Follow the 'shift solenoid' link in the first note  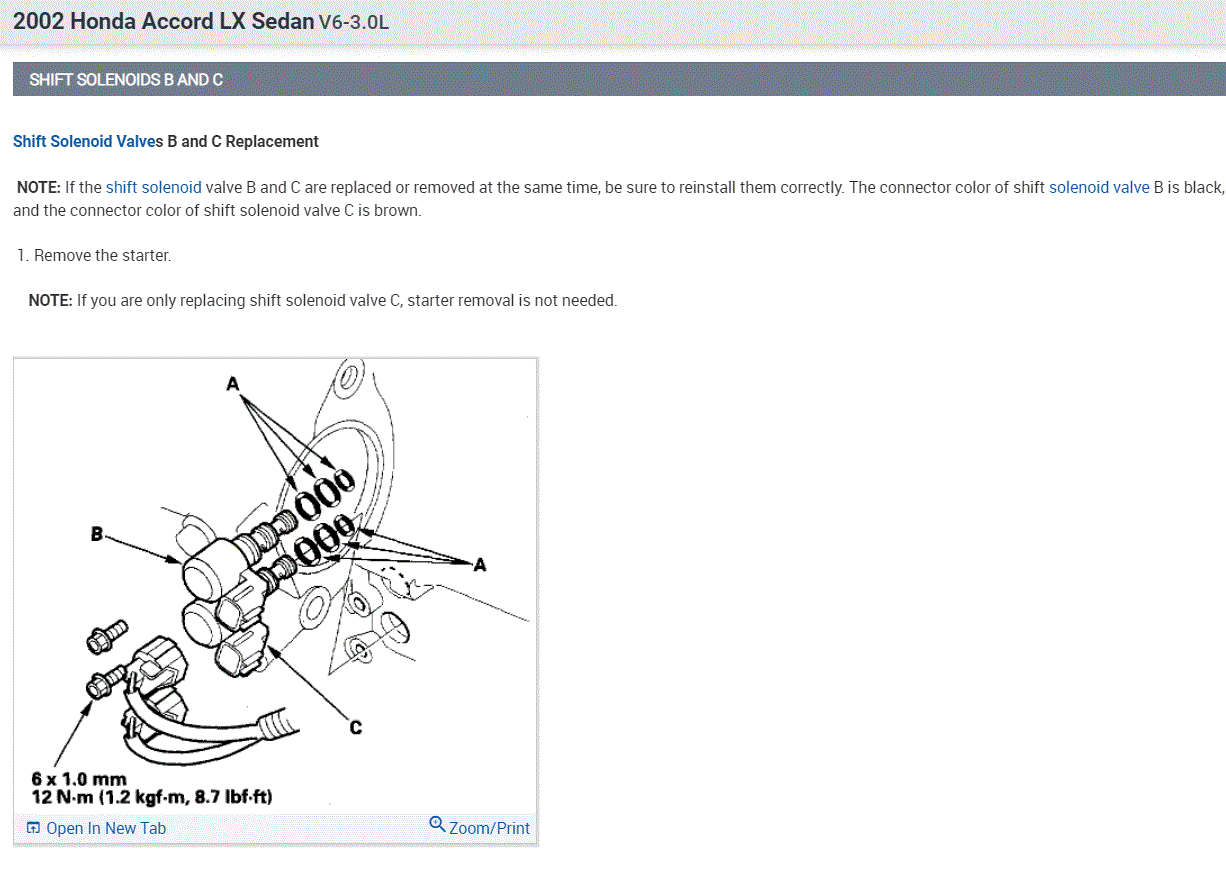pos(153,187)
